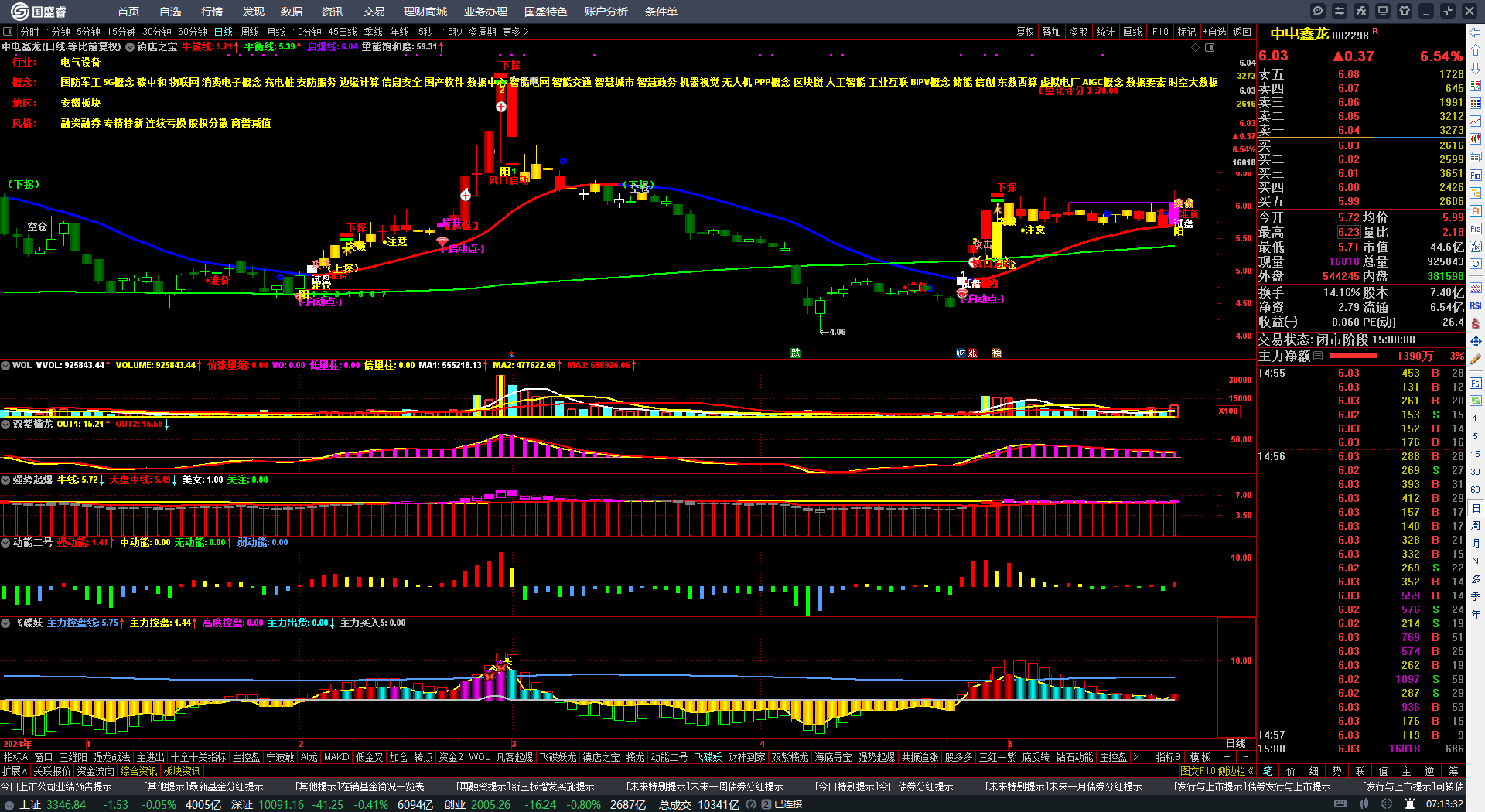Viewport: 1485px width, 812px height.
Task: Click the zoom-out minus button under 日线
Action: pos(1245,757)
